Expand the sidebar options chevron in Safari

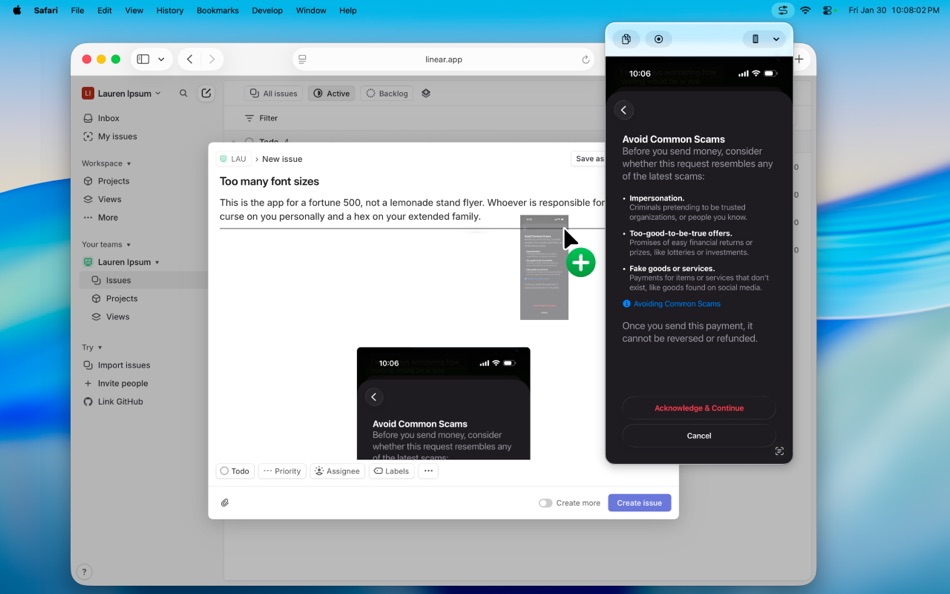click(161, 59)
